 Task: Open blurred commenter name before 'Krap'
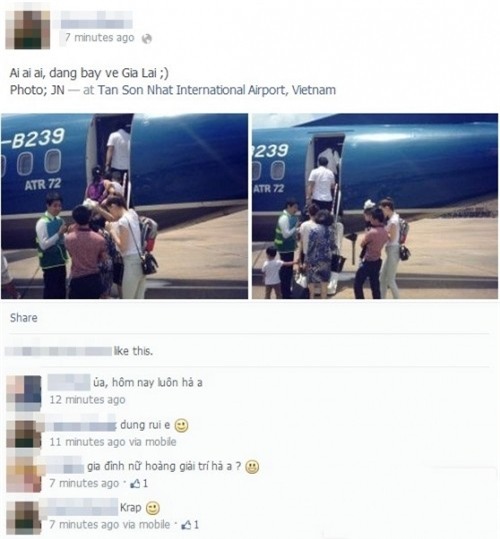[x=79, y=507]
